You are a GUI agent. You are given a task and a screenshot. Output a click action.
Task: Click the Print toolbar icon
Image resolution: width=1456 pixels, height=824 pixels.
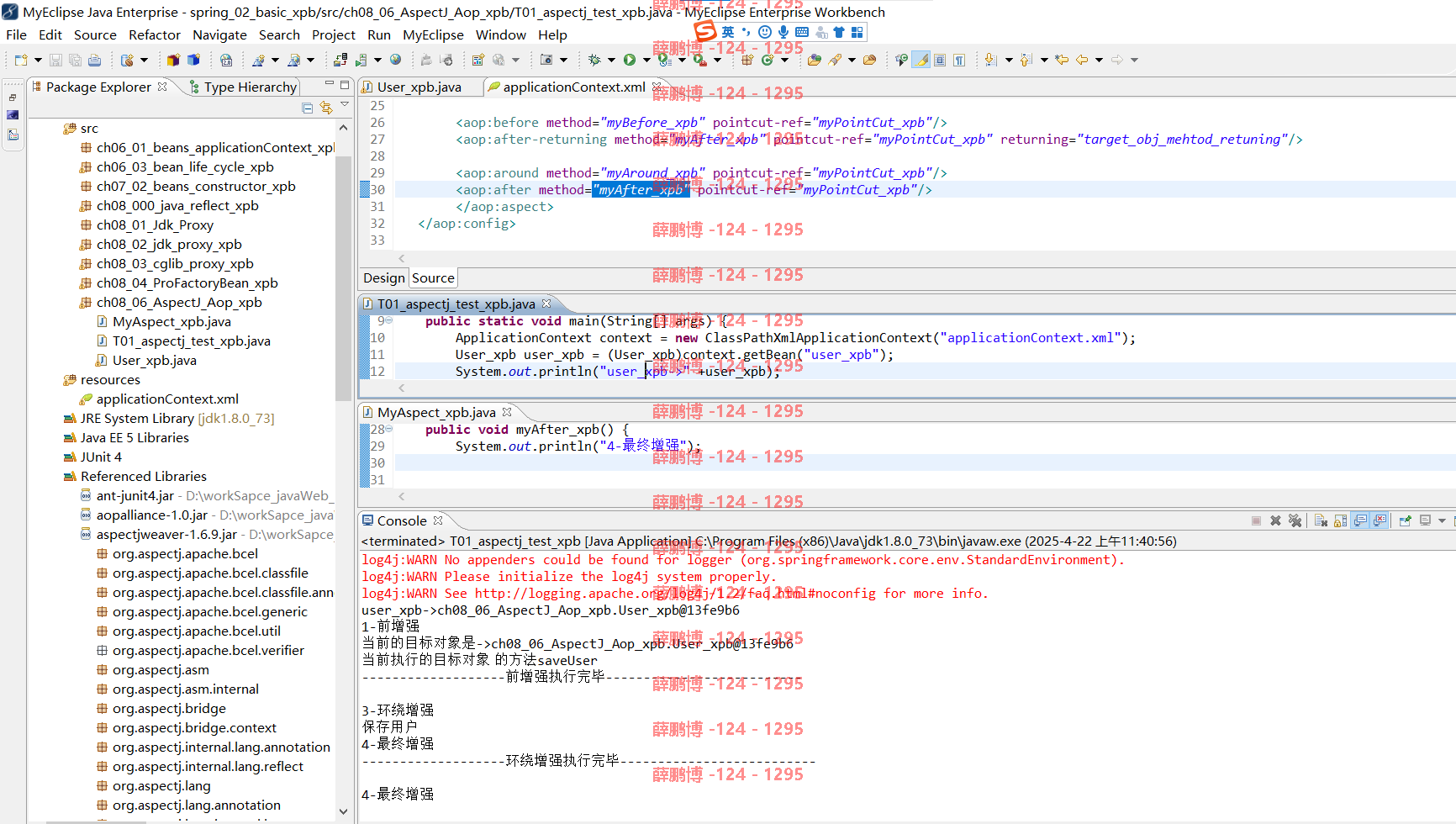click(94, 60)
